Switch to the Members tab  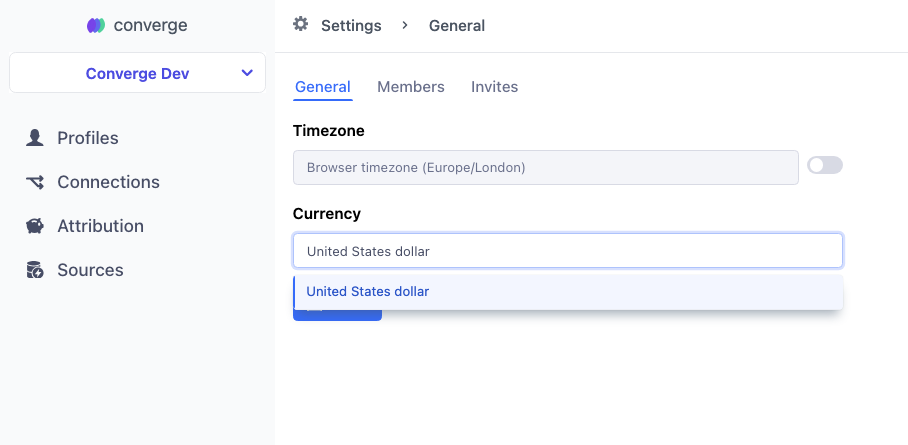click(411, 87)
